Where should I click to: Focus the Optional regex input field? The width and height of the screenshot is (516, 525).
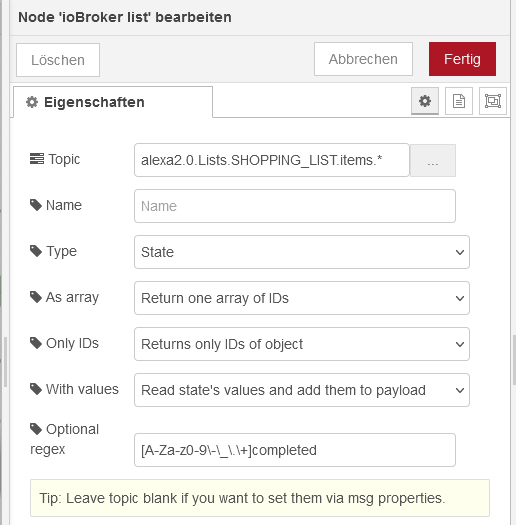[x=295, y=450]
